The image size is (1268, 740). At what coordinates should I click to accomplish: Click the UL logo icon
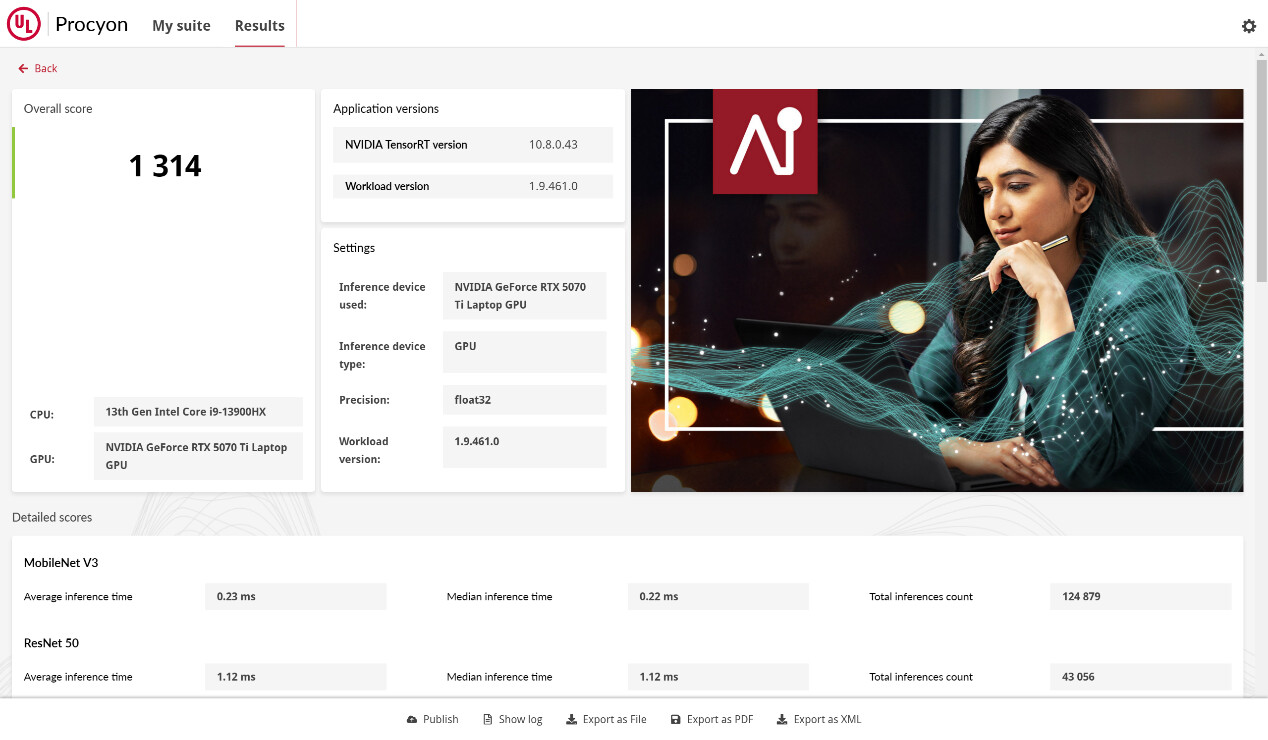(x=23, y=25)
